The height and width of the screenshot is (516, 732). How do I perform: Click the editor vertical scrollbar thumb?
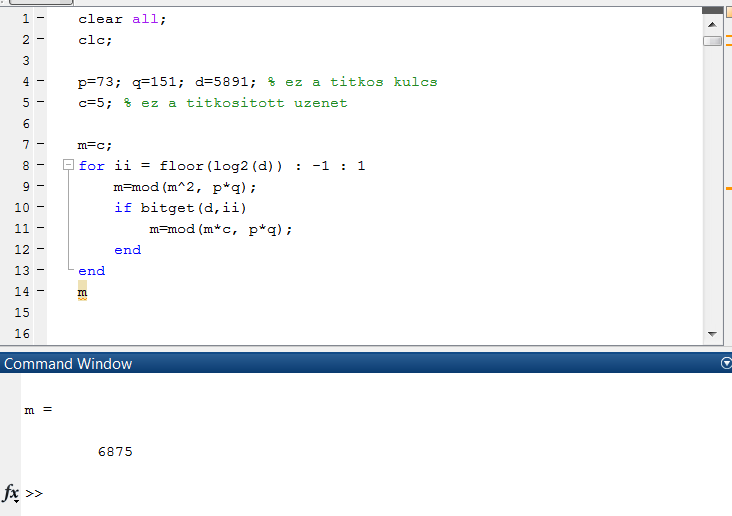(x=712, y=41)
